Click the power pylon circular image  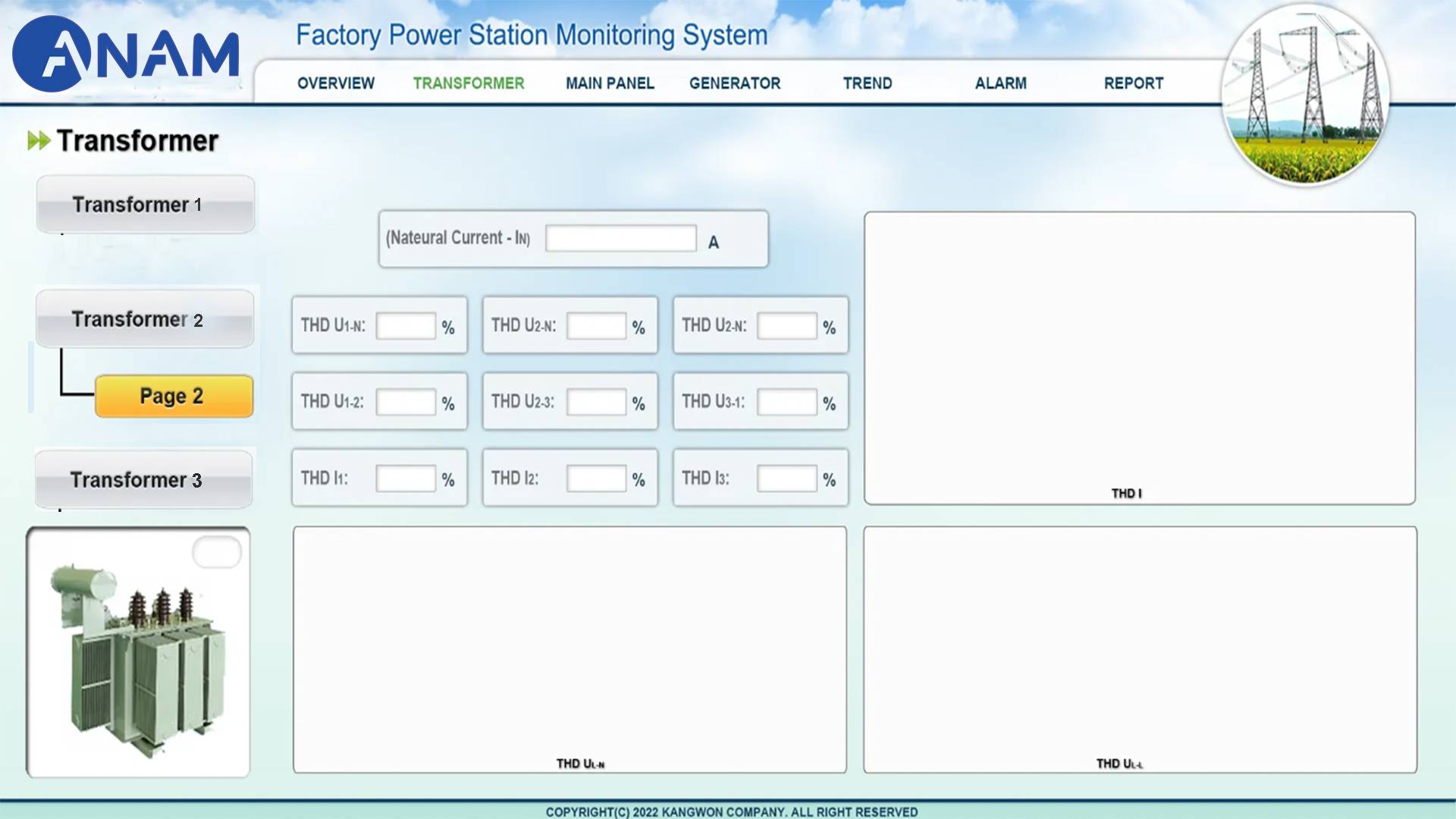pyautogui.click(x=1305, y=95)
